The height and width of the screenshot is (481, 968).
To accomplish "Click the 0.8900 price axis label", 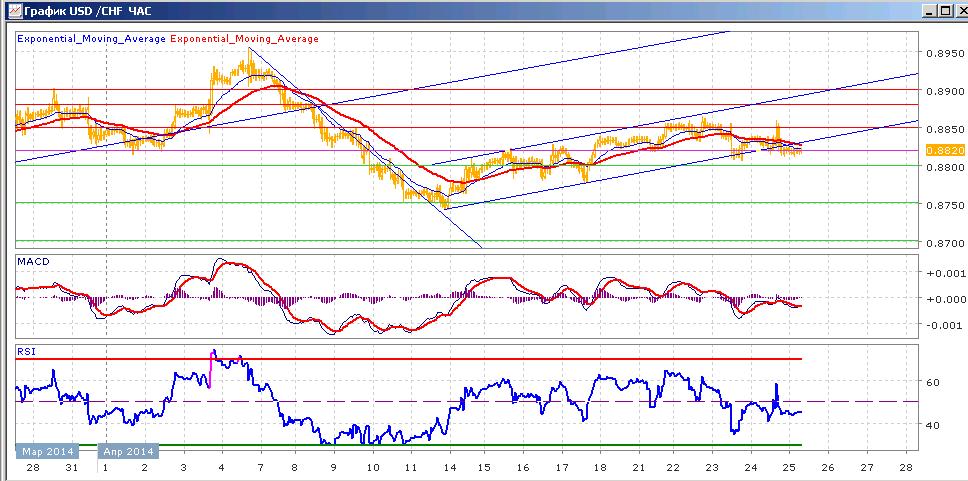I will [945, 91].
